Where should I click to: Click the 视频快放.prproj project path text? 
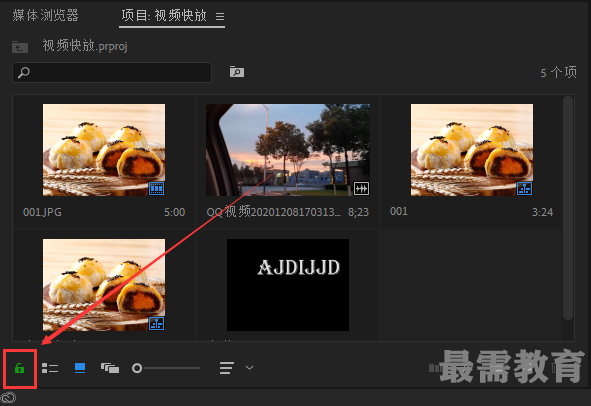click(85, 46)
